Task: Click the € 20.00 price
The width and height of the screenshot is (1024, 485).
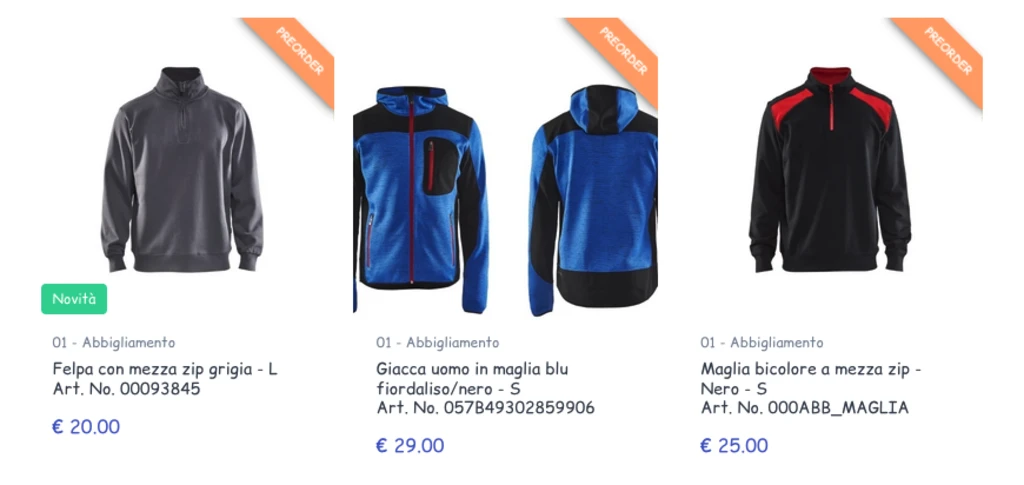Action: pyautogui.click(x=86, y=427)
